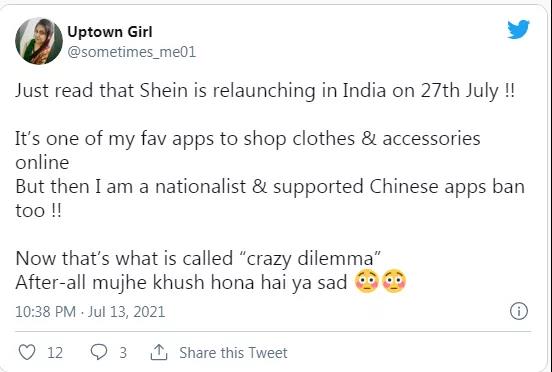Click the like count 12

click(x=55, y=353)
